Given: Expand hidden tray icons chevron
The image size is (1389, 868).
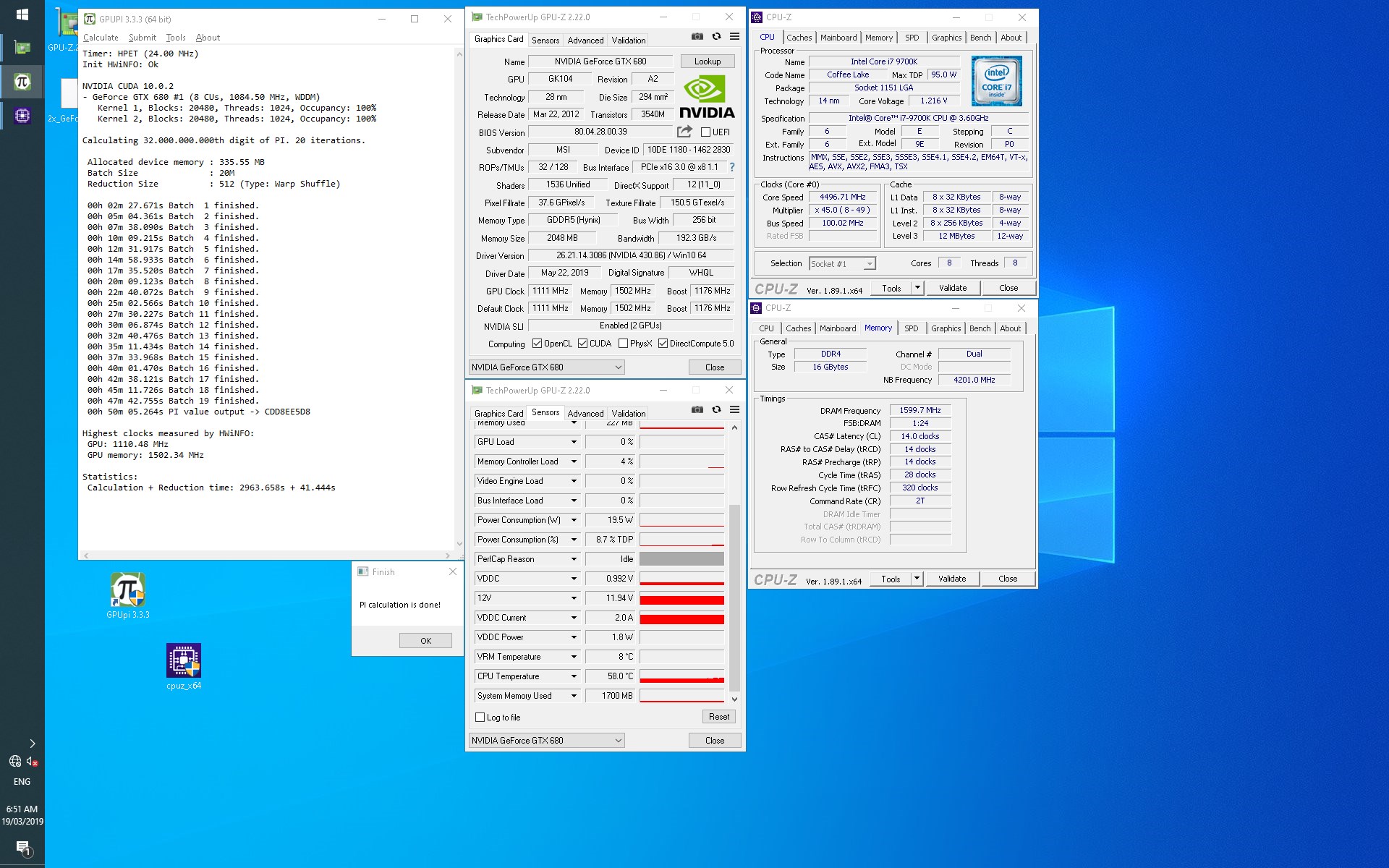Looking at the screenshot, I should [x=32, y=744].
